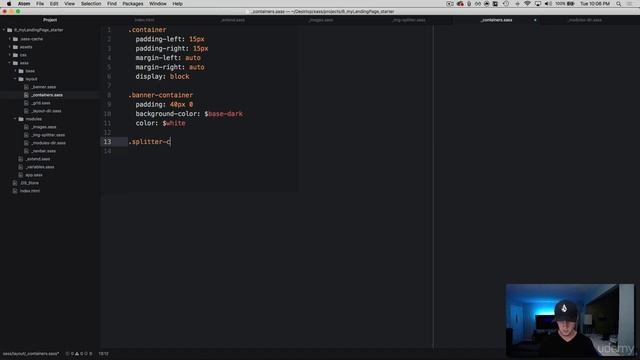This screenshot has width=640, height=360.
Task: Open _variables.sass in the tree
Action: click(x=40, y=167)
